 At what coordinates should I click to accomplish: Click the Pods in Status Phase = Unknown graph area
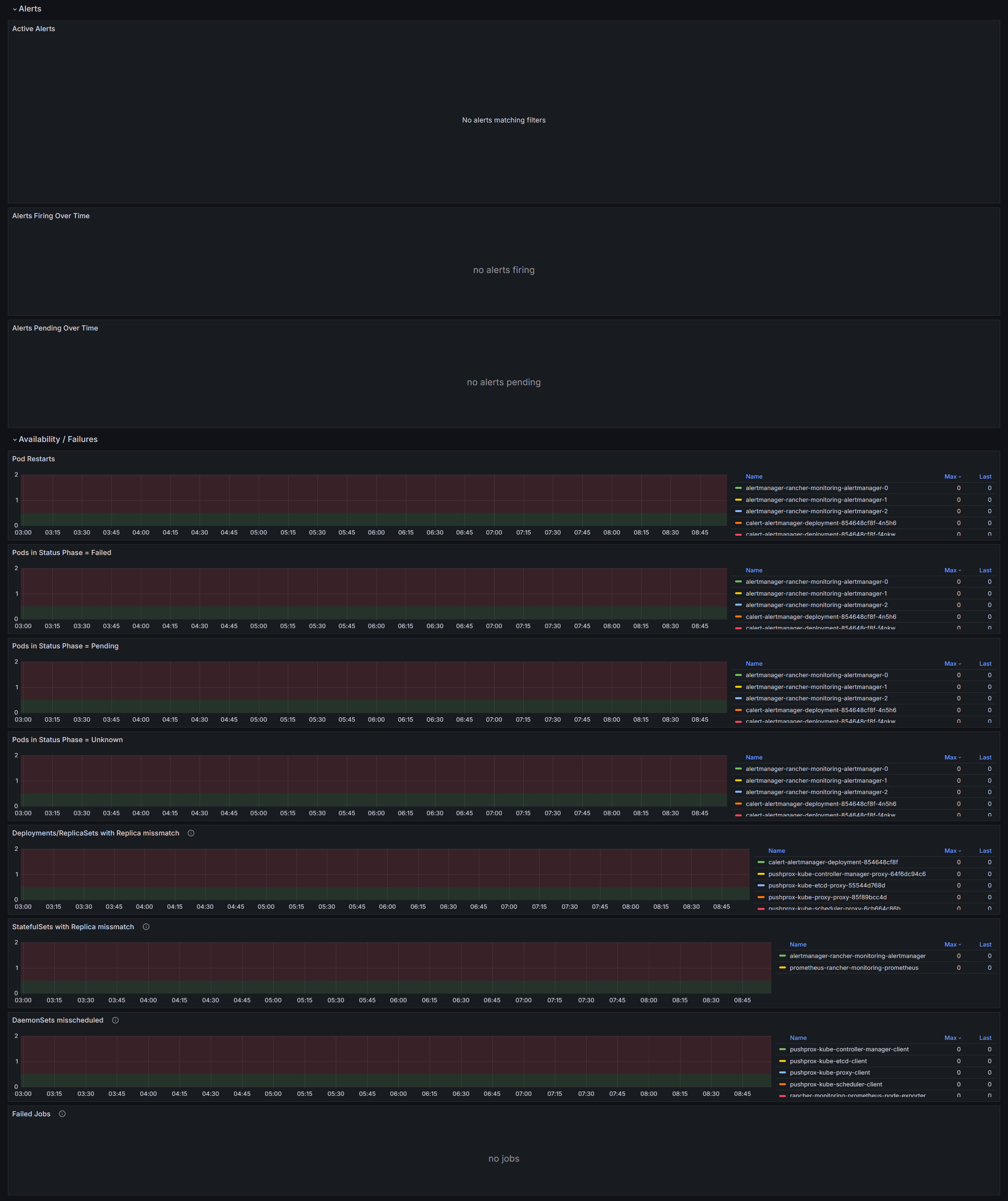coord(374,781)
